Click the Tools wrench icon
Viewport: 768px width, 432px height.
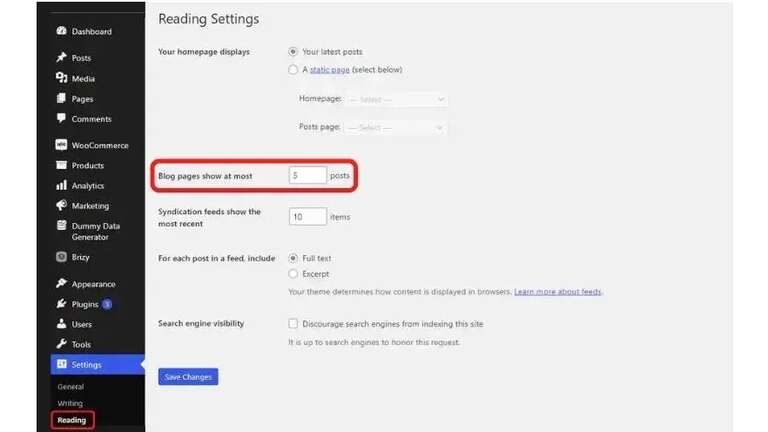click(61, 344)
